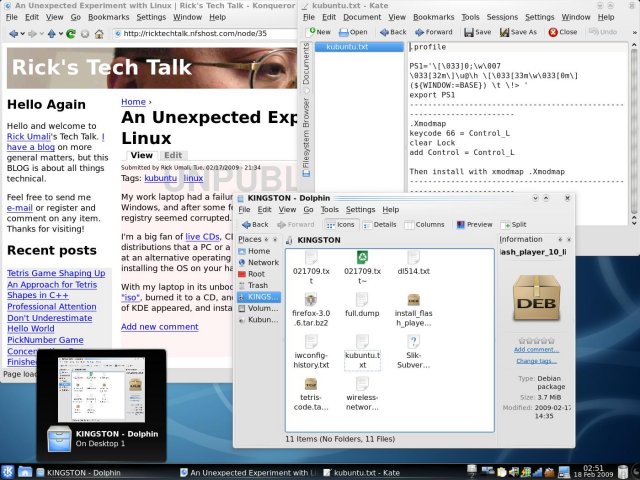640x480 pixels.
Task: Select the Silk-Subver... file
Action: [x=413, y=352]
